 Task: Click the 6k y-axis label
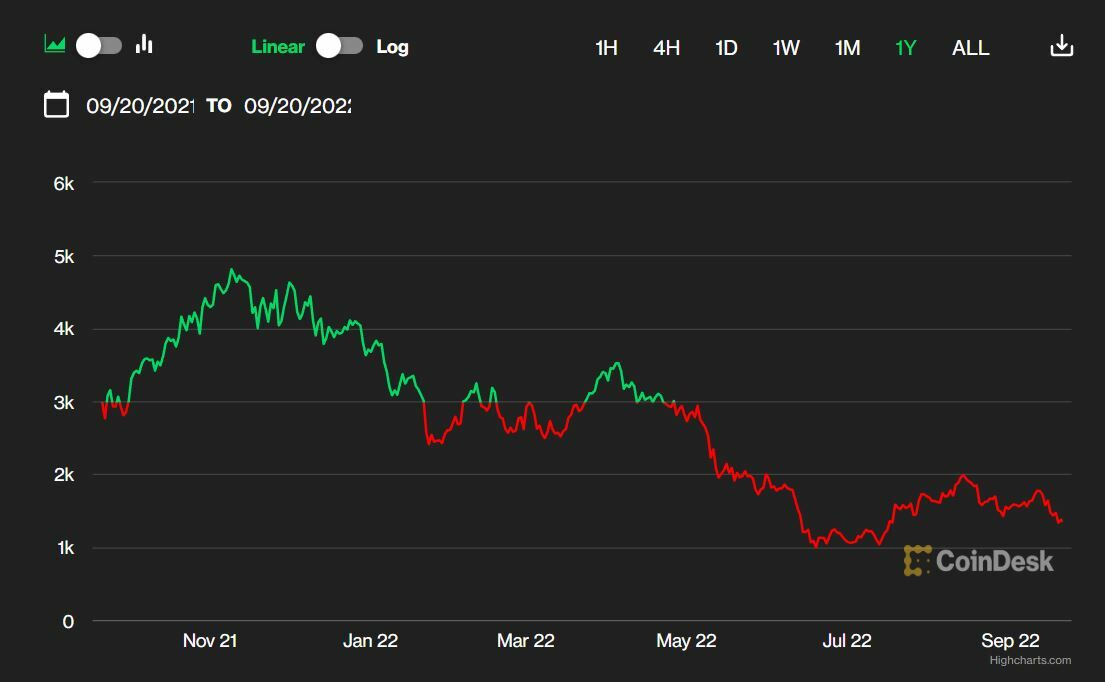(x=63, y=184)
